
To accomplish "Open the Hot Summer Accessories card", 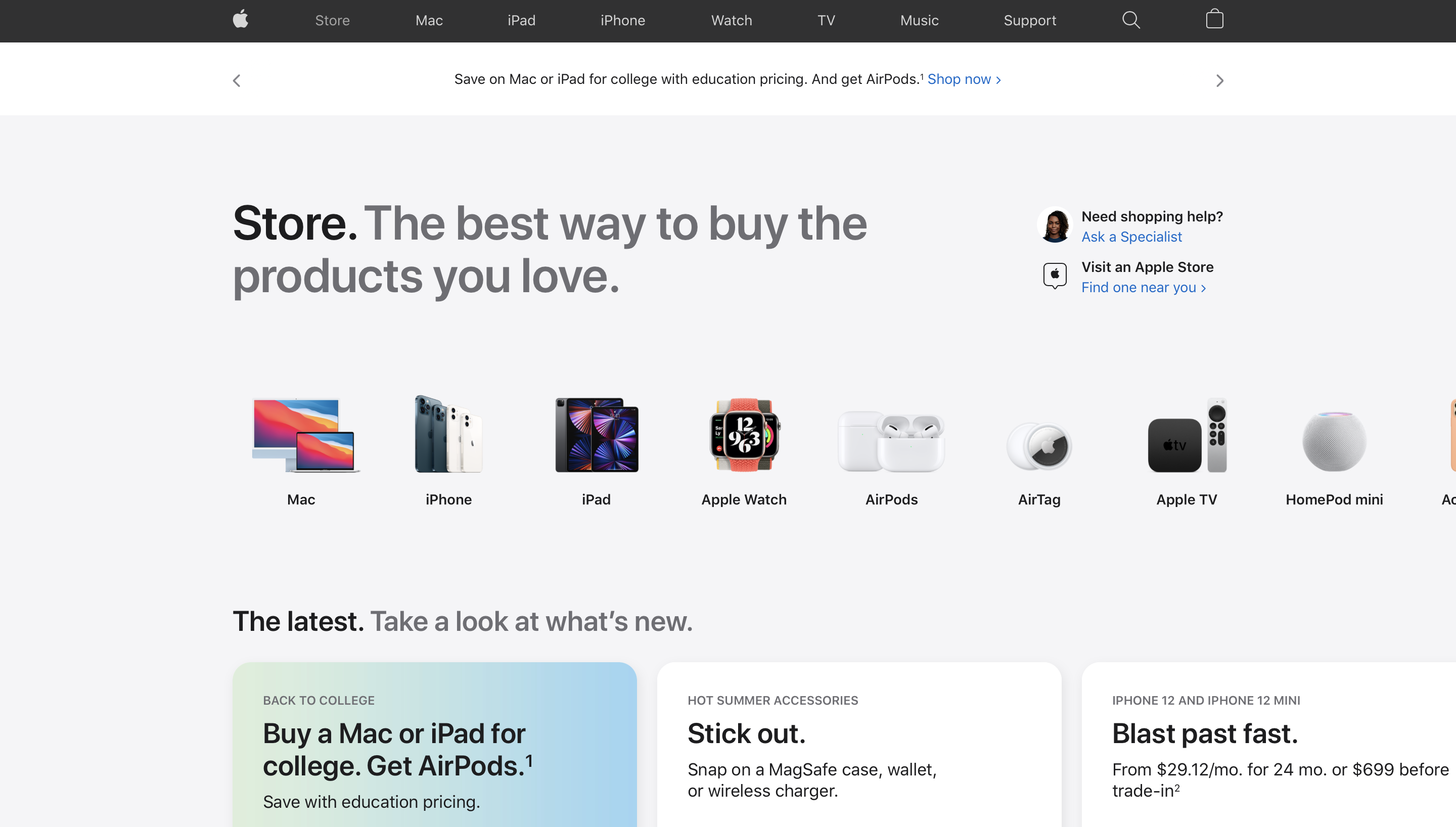I will (x=859, y=745).
